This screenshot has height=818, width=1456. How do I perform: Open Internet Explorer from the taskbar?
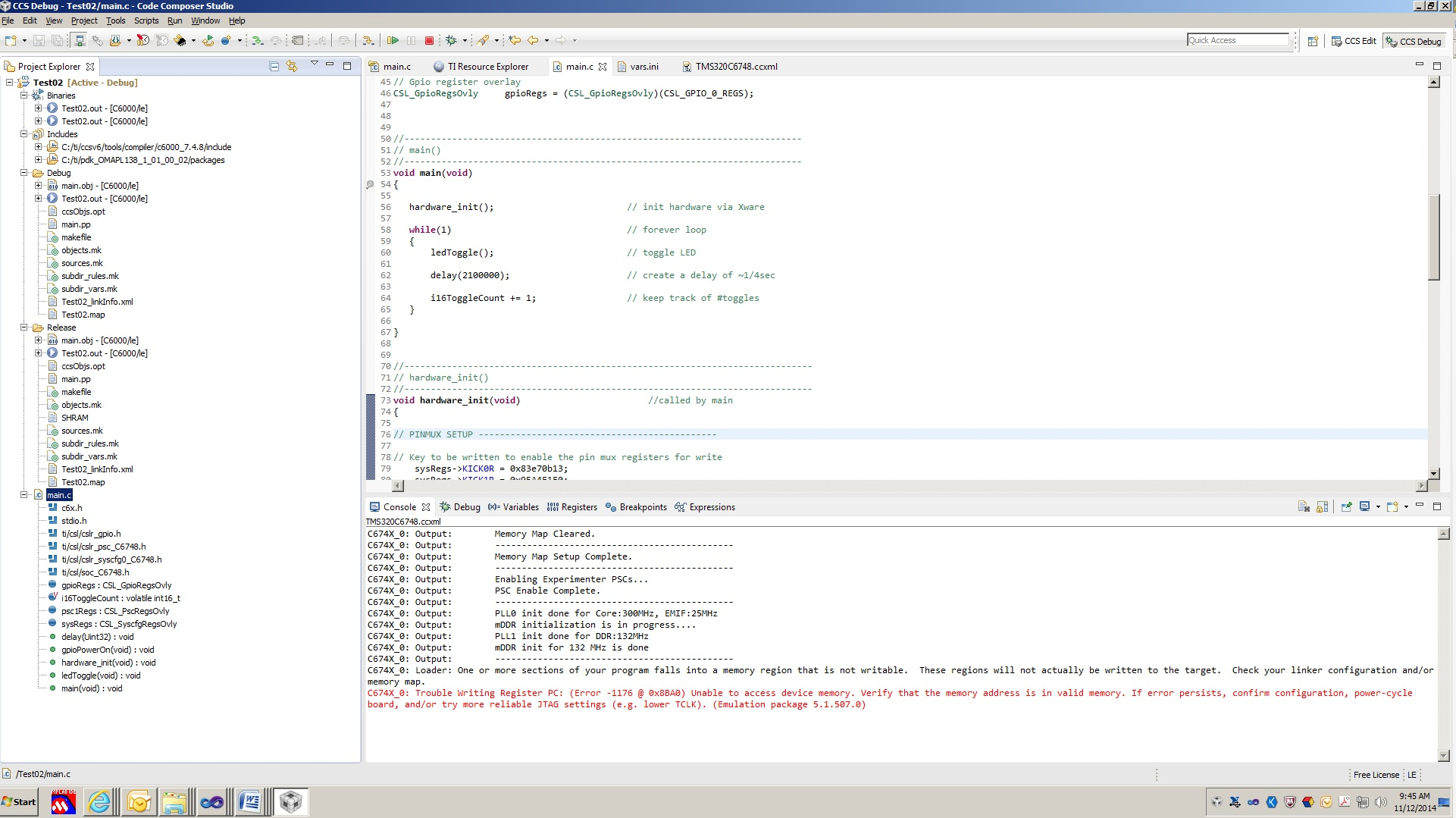[99, 802]
